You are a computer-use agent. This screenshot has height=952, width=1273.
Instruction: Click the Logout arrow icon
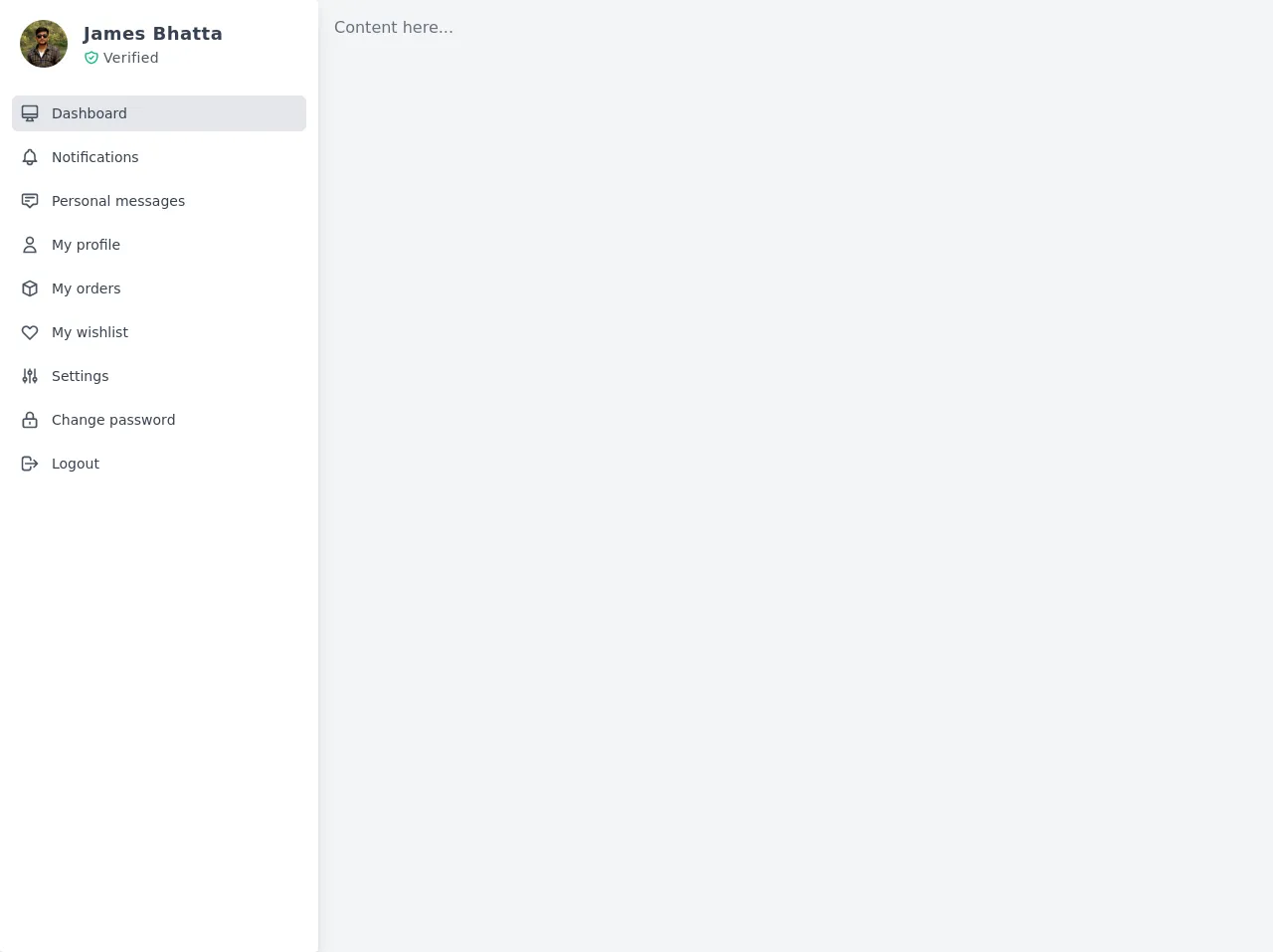pos(30,464)
